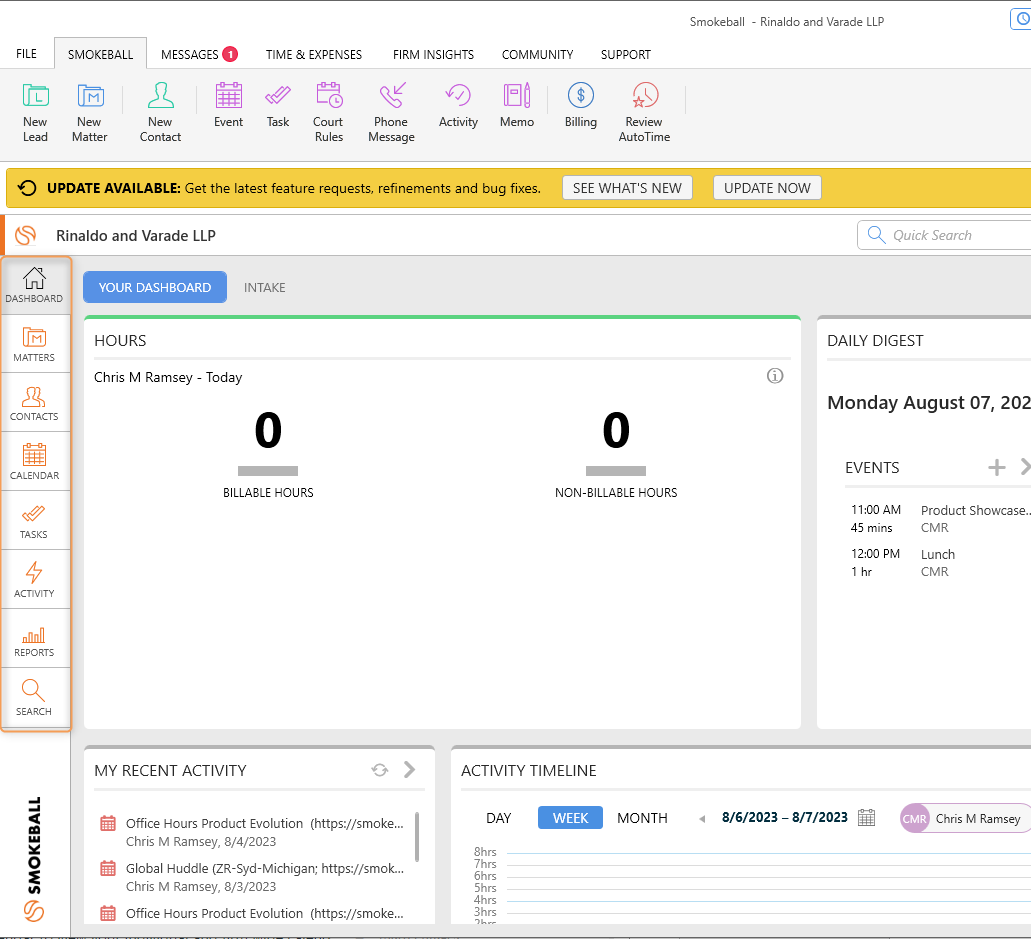Viewport: 1031px width, 939px height.
Task: Click inside the Quick Search field
Action: 950,235
